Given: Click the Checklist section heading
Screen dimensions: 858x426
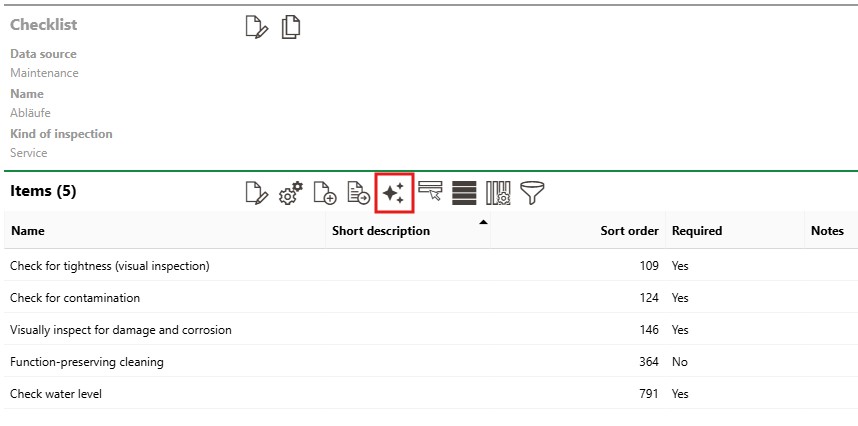Looking at the screenshot, I should [44, 25].
